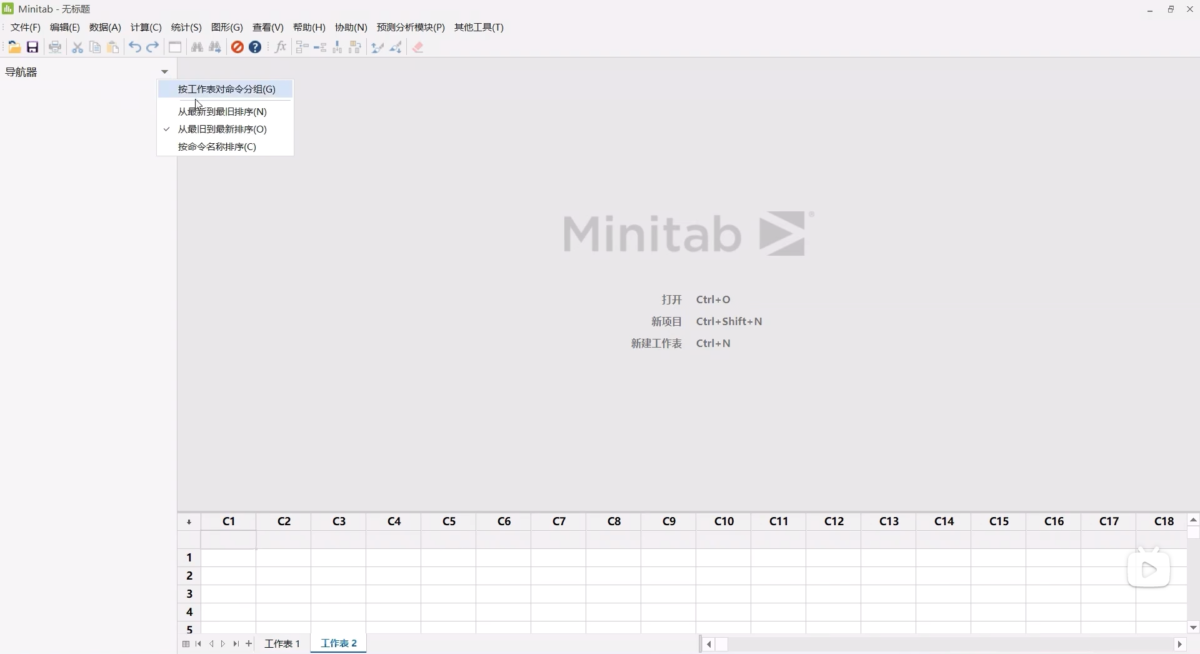Click the fx assign formula icon
This screenshot has height=654, width=1200.
point(280,47)
